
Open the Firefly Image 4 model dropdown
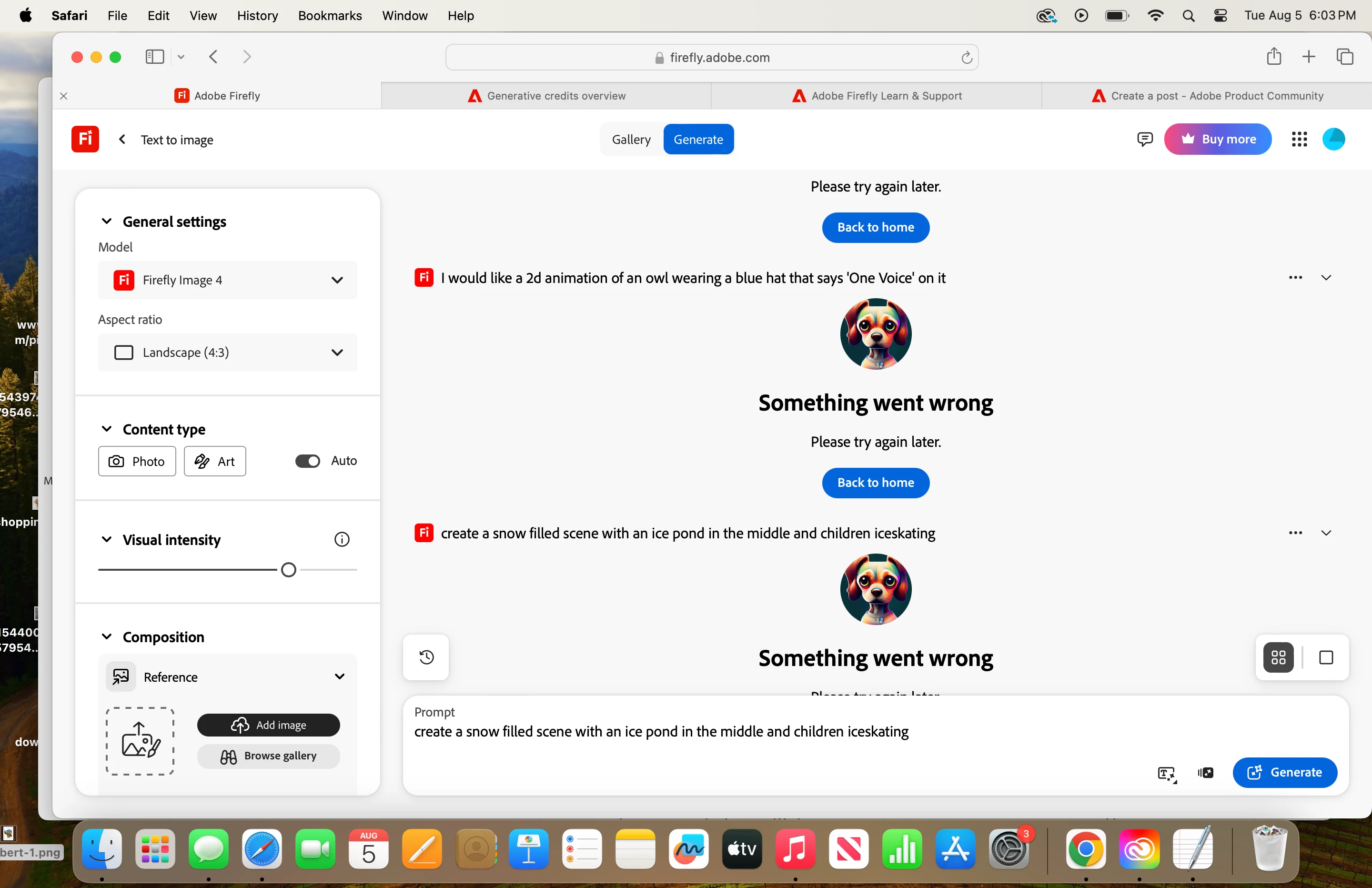tap(228, 280)
